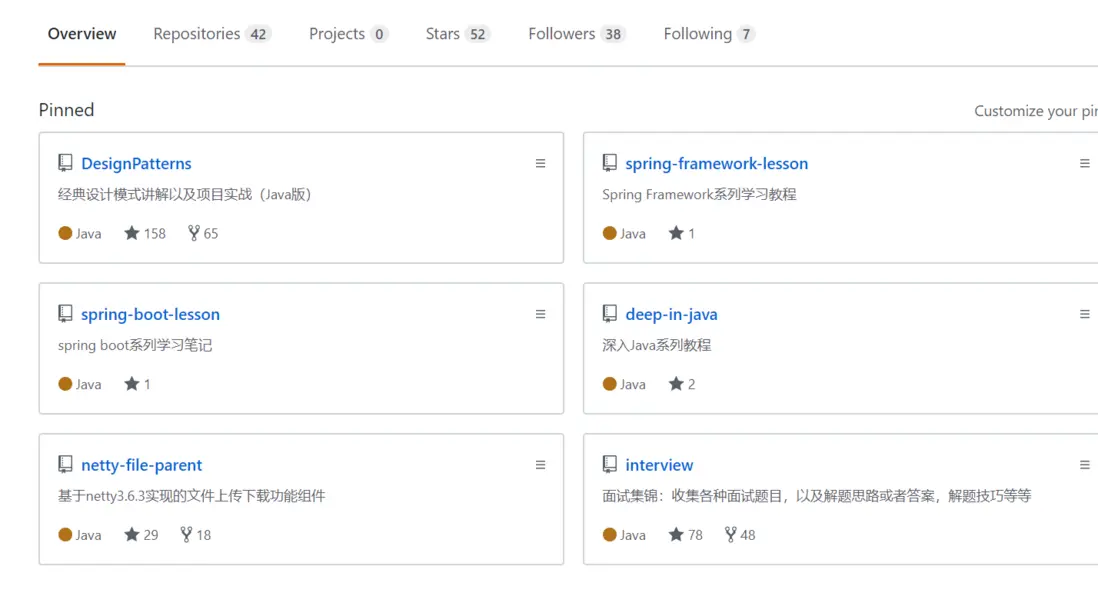View the Followers tab
Image resolution: width=1098 pixels, height=593 pixels.
(x=576, y=34)
